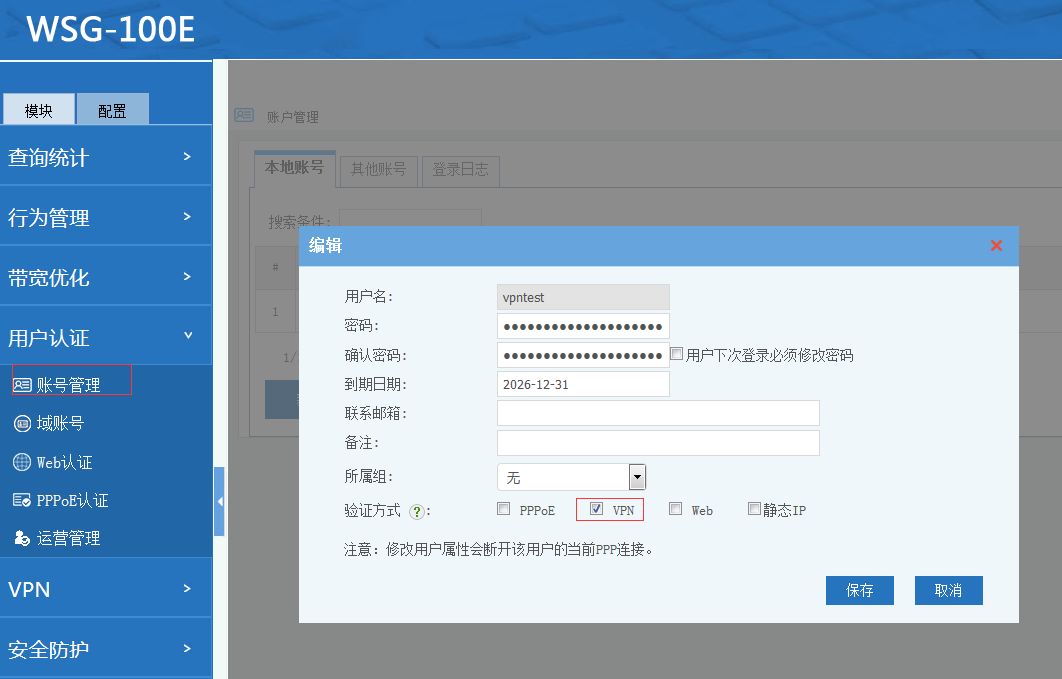Screen dimensions: 1062x679
Task: Open the 所属组 dropdown list
Action: (x=637, y=477)
